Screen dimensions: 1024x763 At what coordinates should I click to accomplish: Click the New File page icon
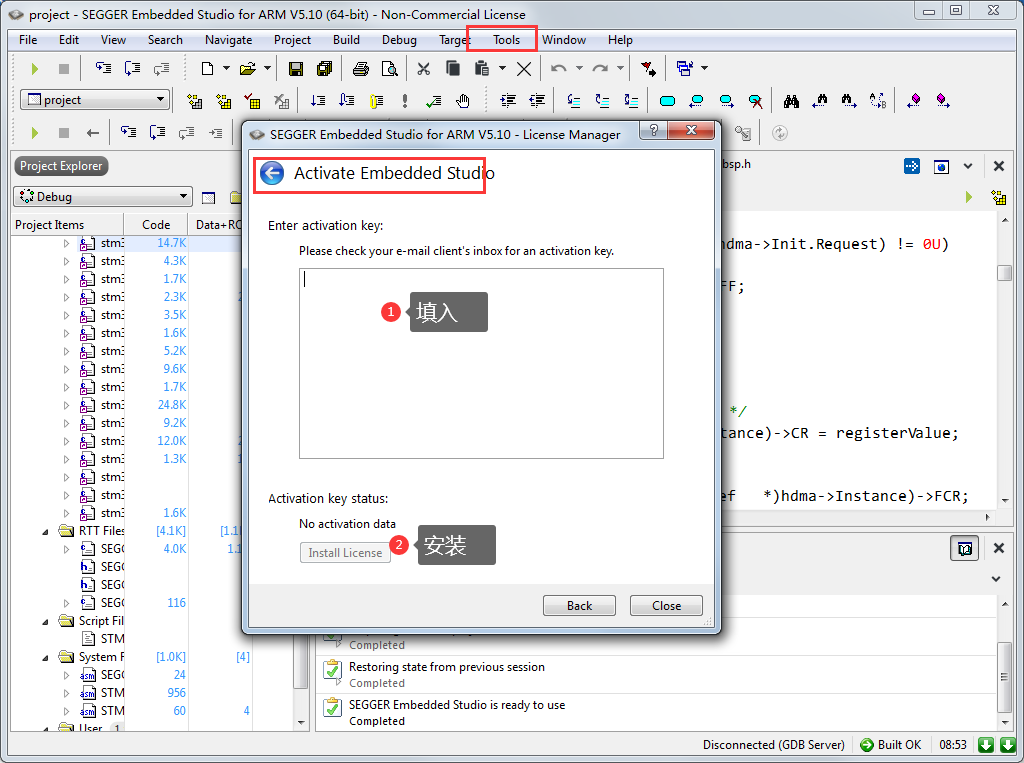(207, 69)
